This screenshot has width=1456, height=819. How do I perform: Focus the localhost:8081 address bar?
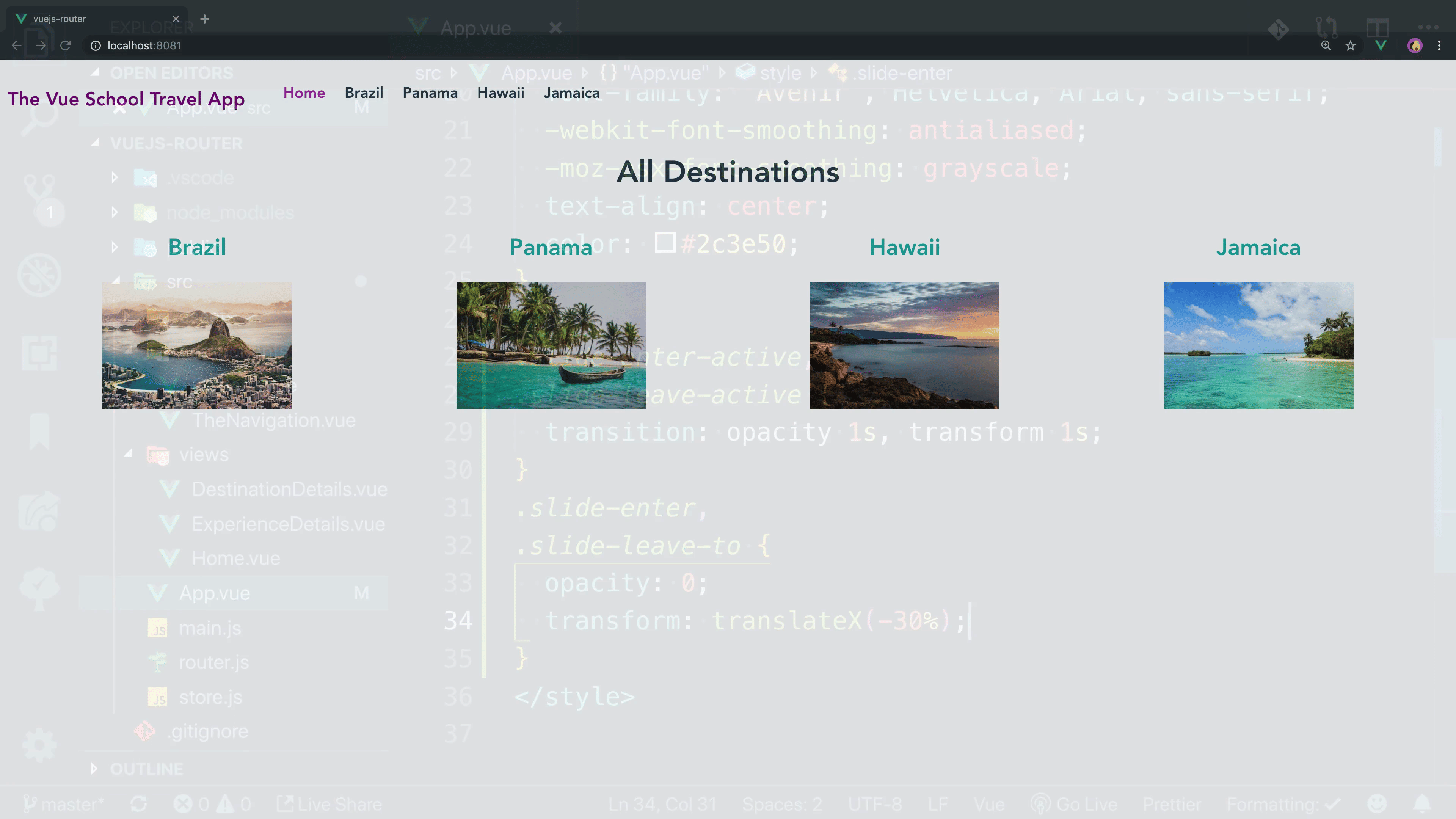pyautogui.click(x=695, y=46)
